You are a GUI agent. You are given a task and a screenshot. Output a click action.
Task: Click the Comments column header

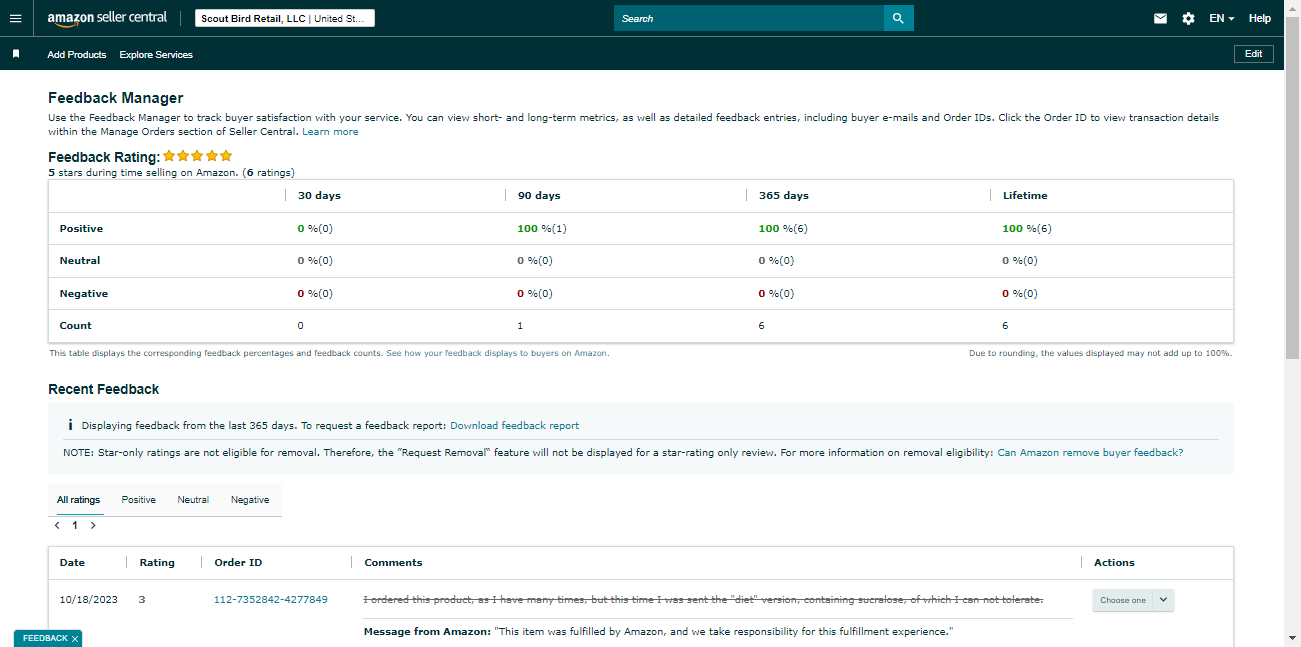[393, 563]
